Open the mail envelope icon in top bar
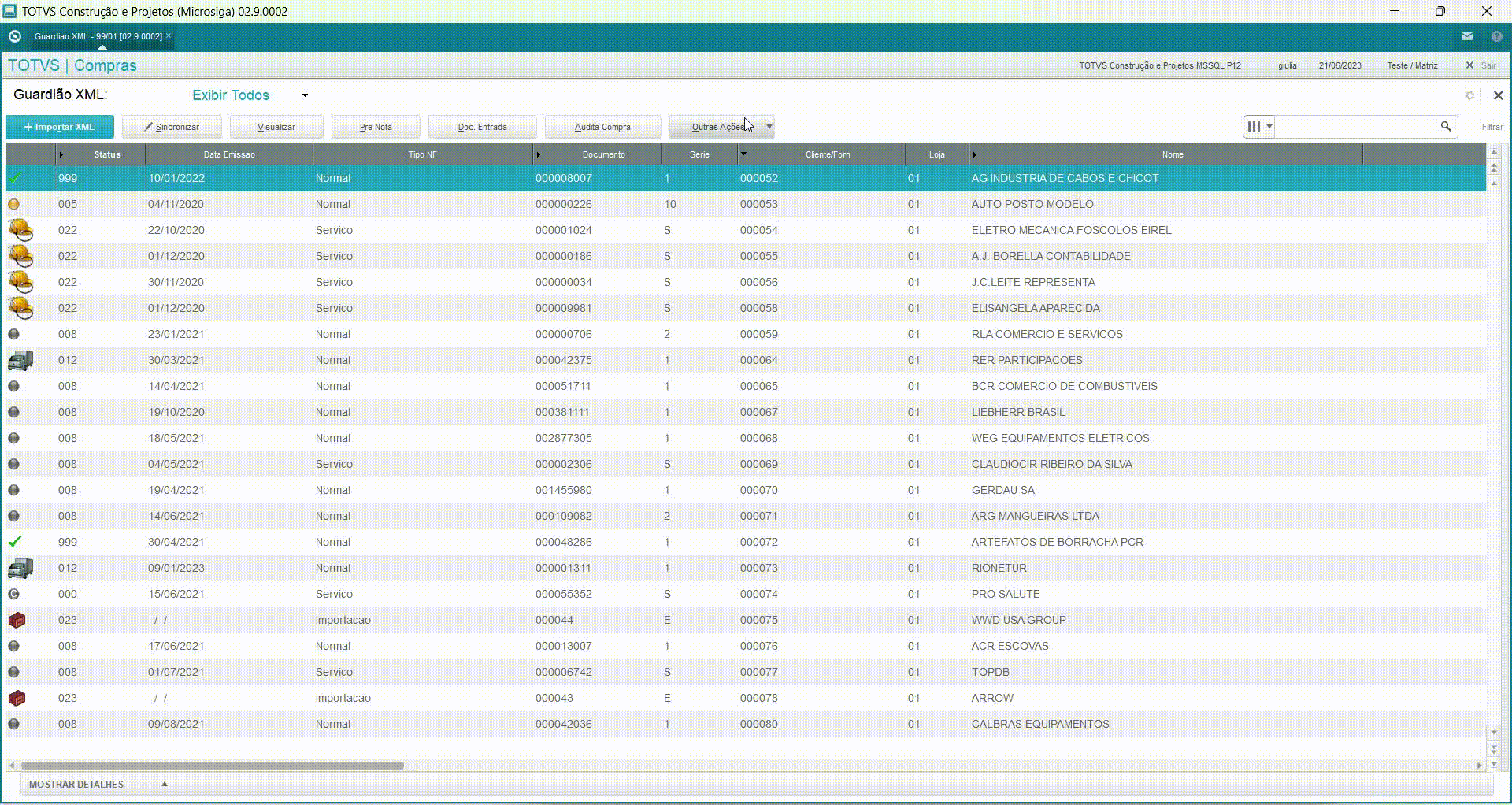 click(x=1467, y=36)
